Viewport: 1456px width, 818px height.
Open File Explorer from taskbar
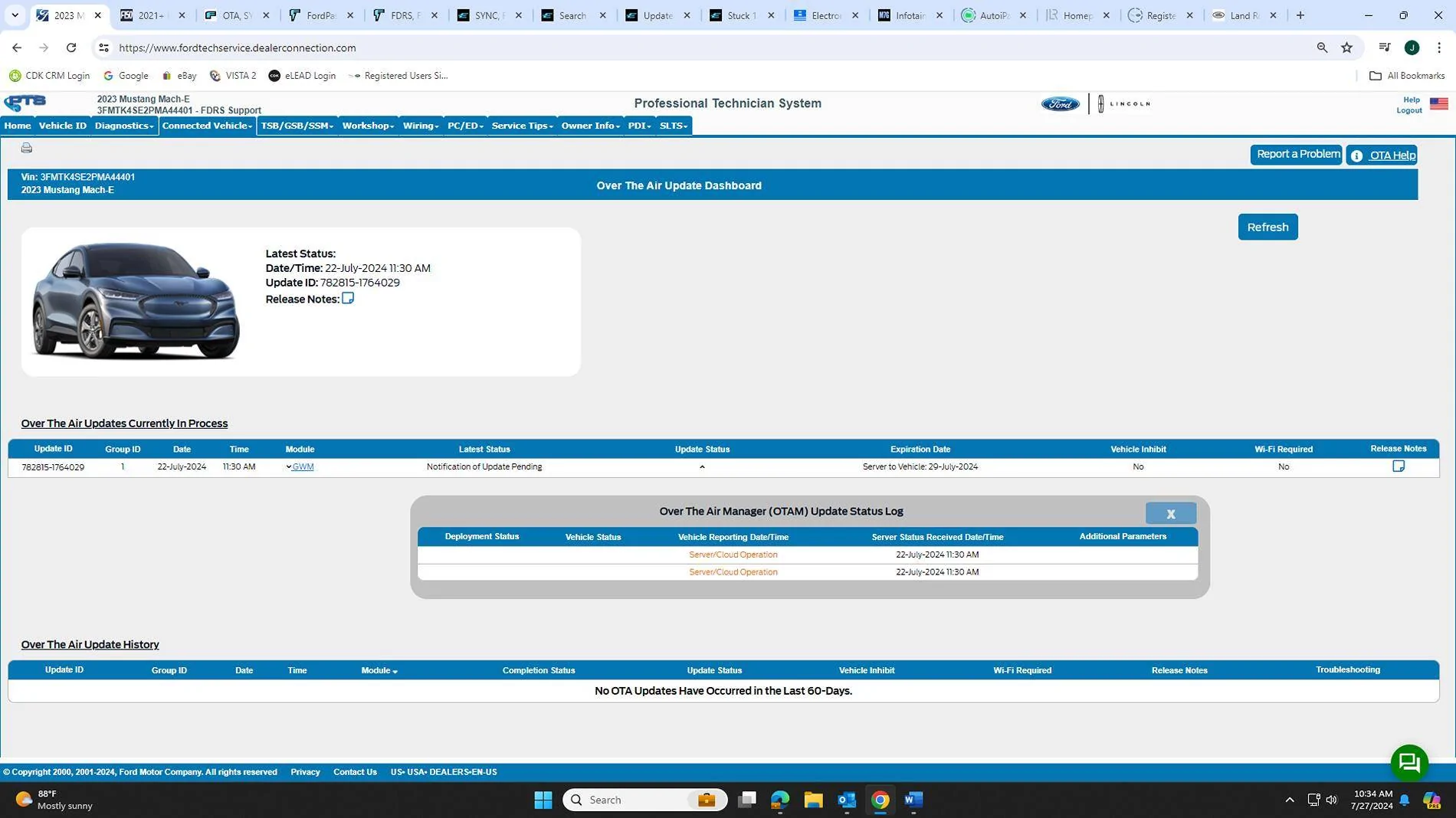tap(813, 800)
